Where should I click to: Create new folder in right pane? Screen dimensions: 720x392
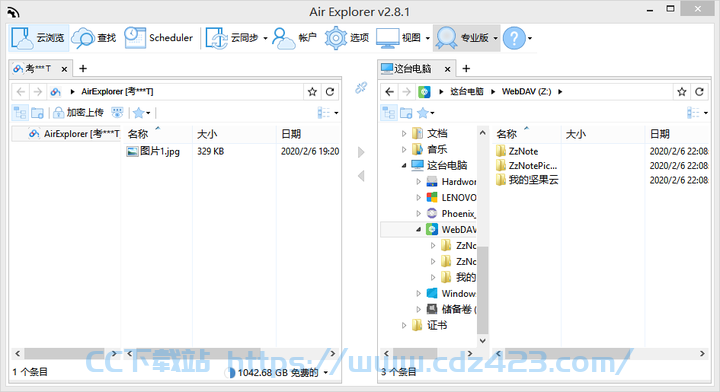406,112
